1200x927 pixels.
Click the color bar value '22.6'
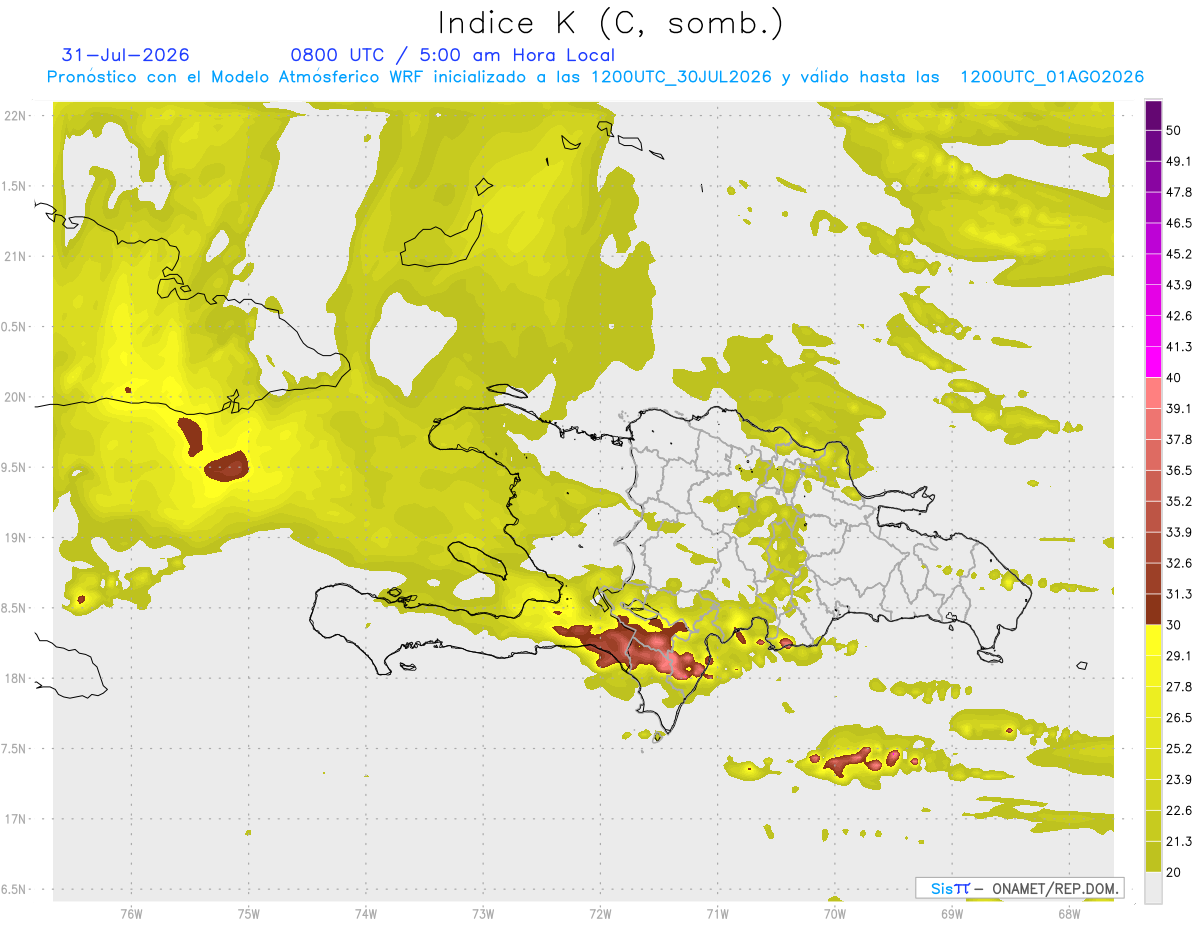coord(1179,810)
